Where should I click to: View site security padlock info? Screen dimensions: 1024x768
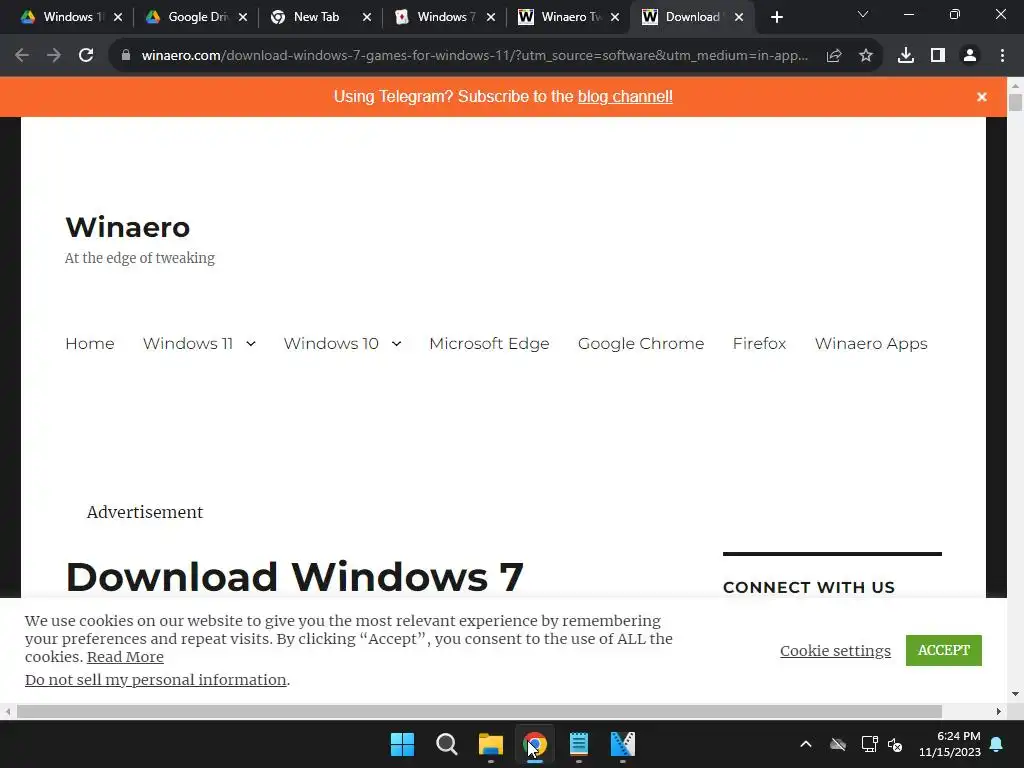tap(126, 56)
